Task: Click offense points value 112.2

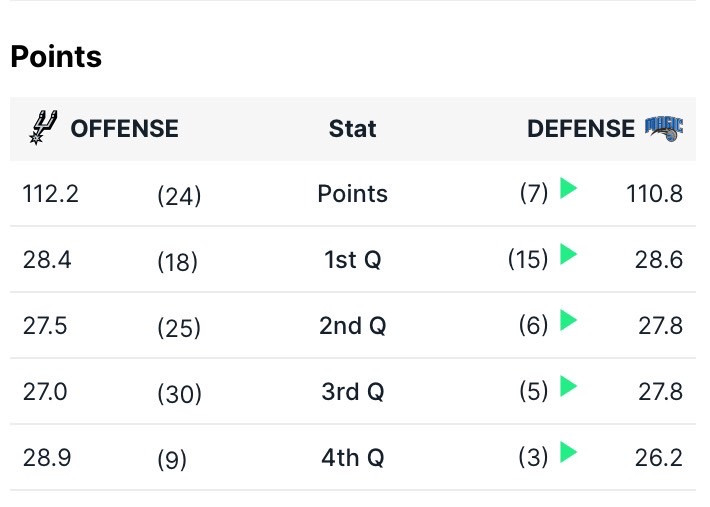Action: [x=51, y=194]
